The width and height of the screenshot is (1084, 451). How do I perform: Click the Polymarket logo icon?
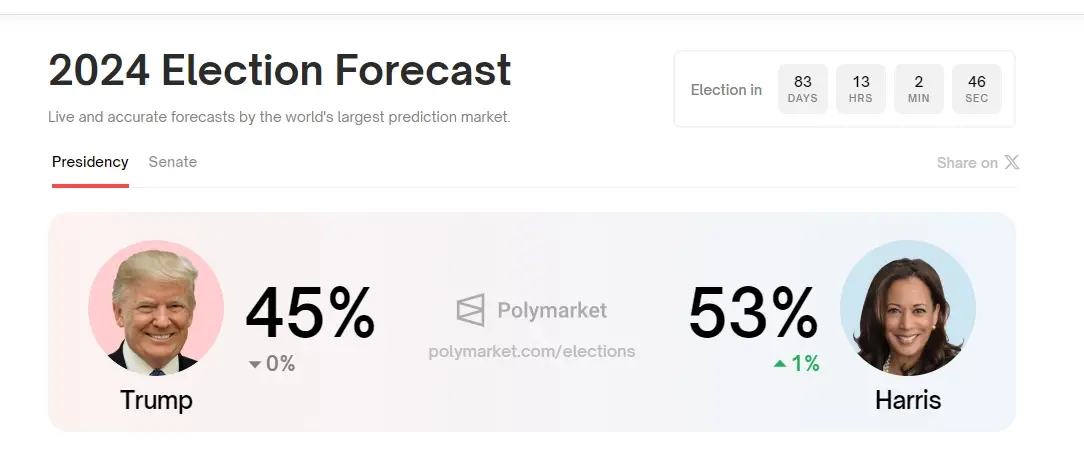coord(470,311)
